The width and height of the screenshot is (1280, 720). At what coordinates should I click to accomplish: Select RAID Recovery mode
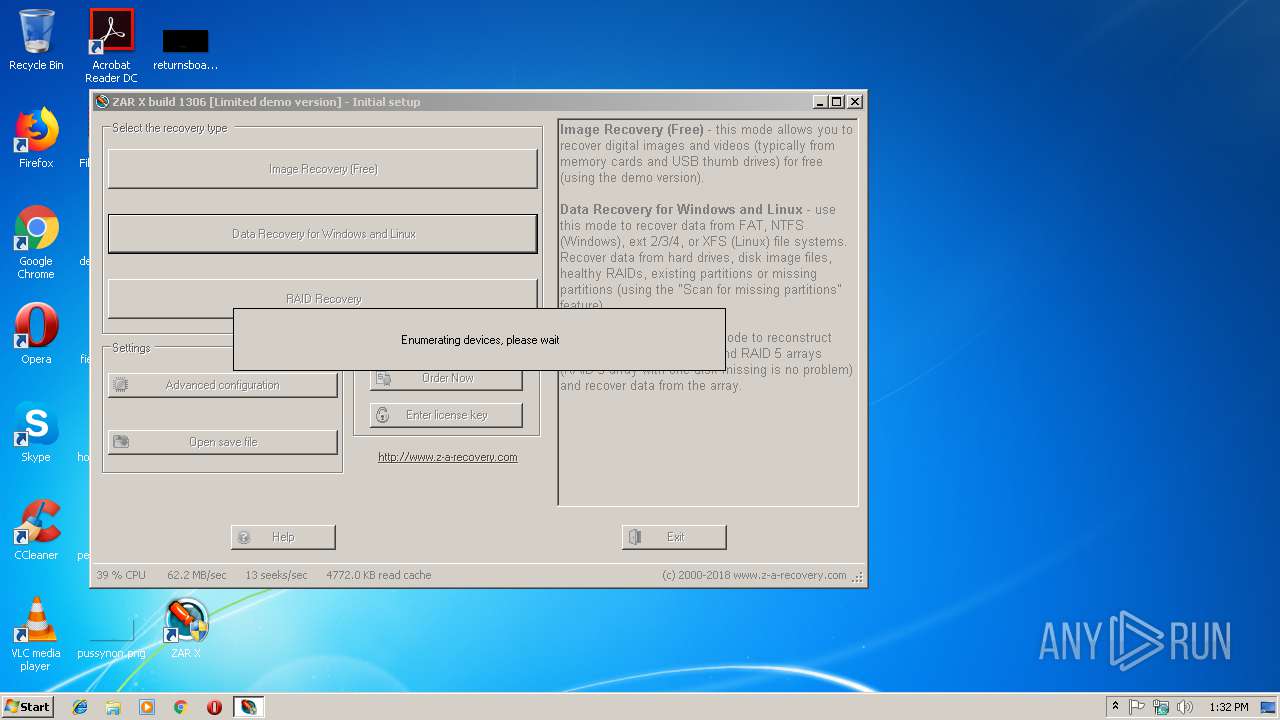click(x=323, y=299)
